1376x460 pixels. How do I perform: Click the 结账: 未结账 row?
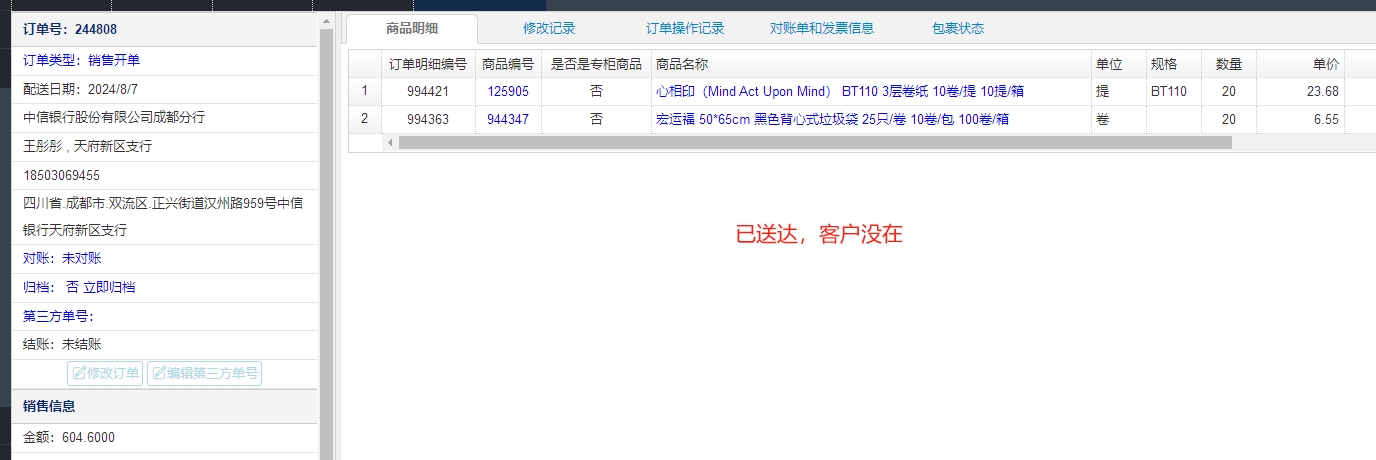(165, 344)
